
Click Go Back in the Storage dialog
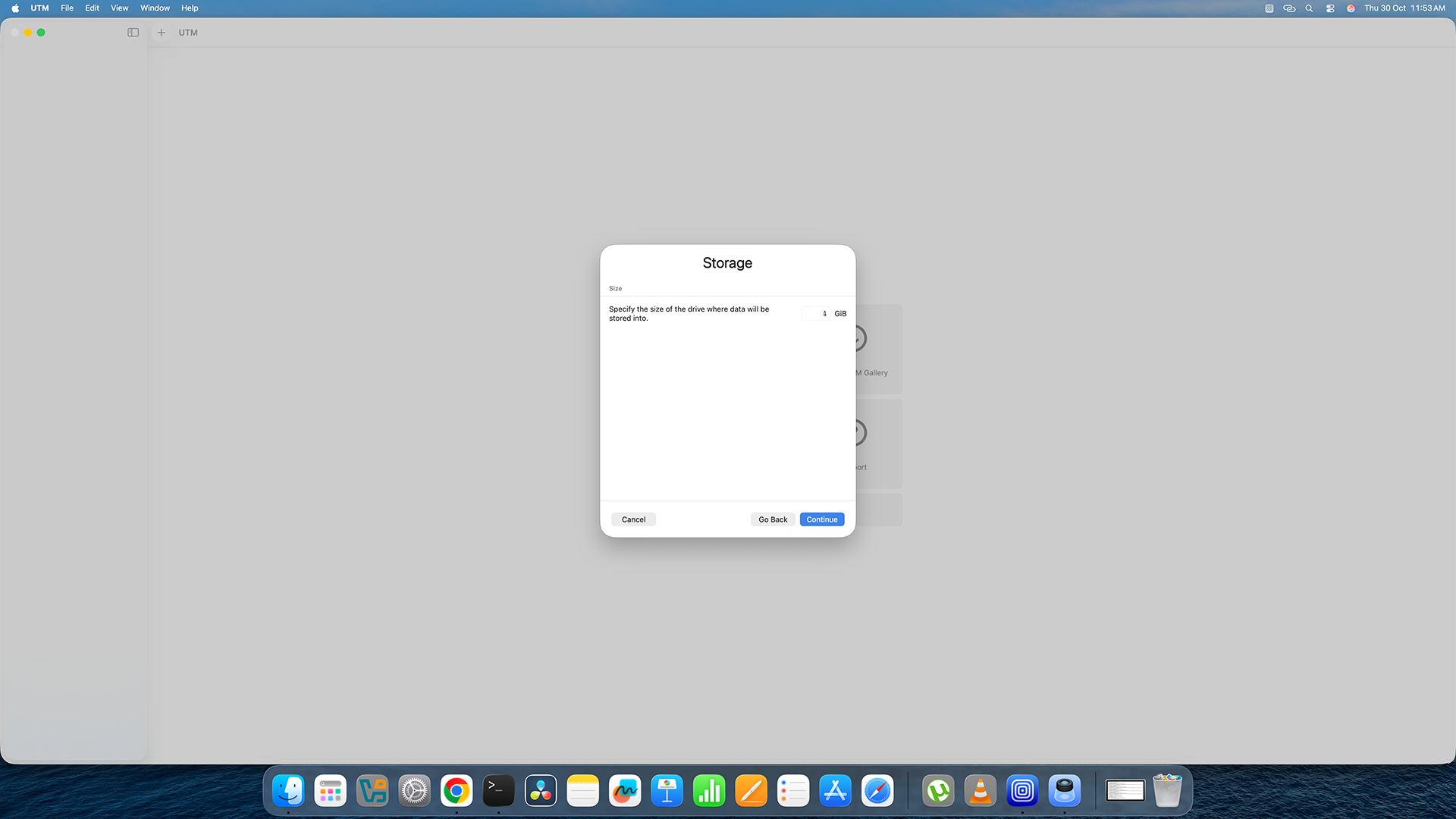point(773,519)
